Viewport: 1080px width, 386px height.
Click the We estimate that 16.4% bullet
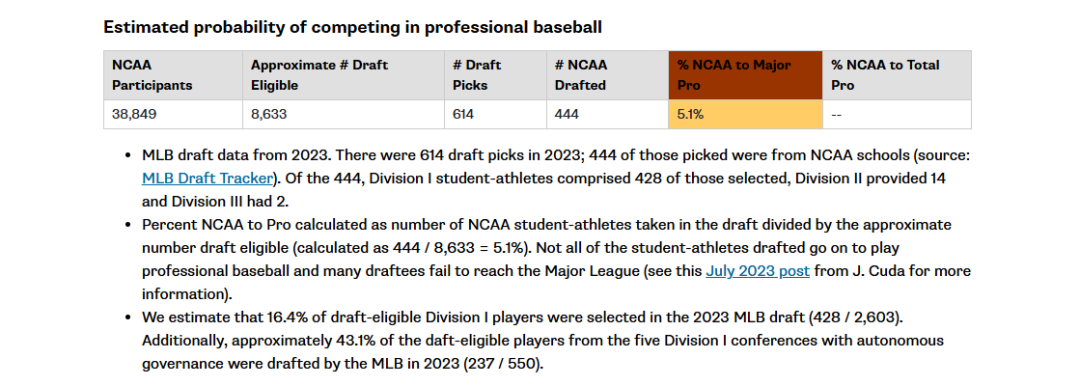(543, 341)
